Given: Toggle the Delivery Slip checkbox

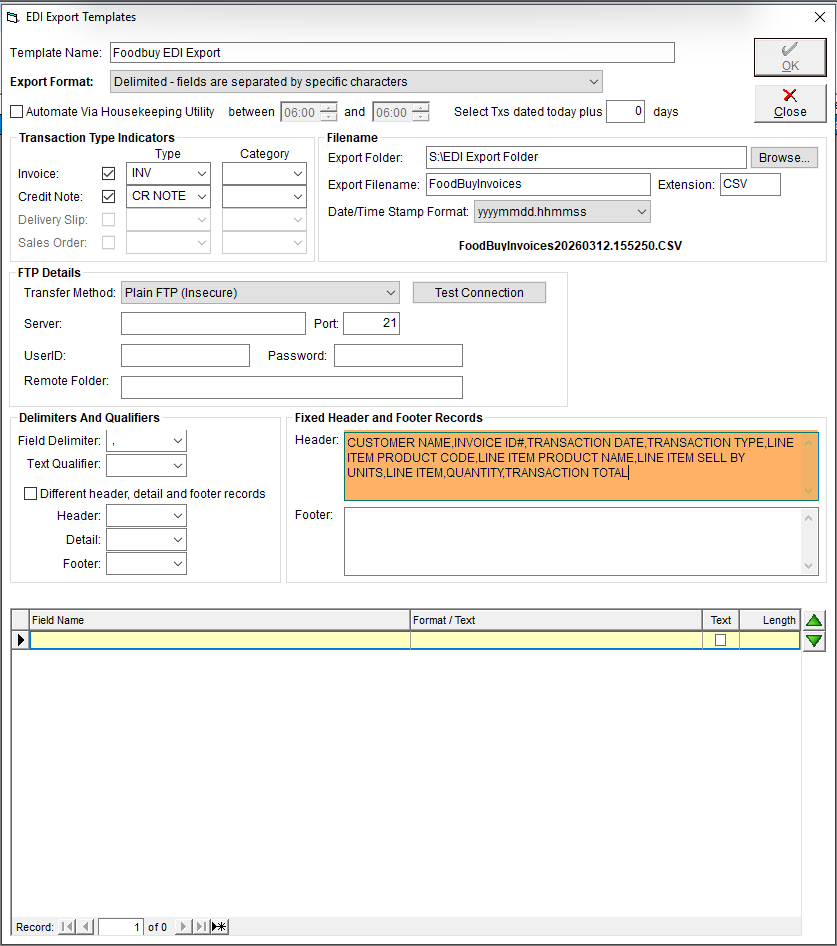Looking at the screenshot, I should point(109,220).
